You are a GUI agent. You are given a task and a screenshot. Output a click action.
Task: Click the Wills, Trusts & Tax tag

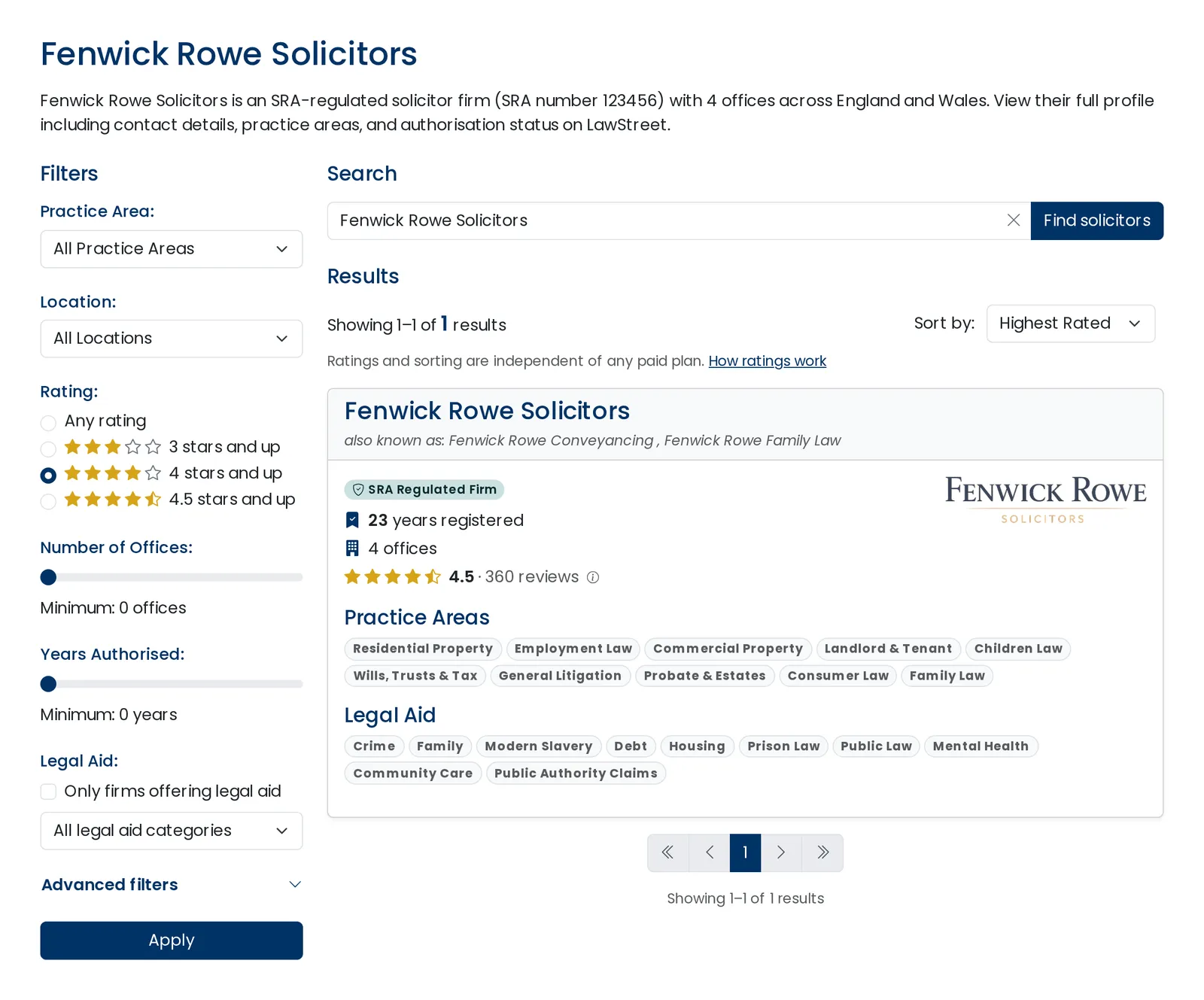pos(415,676)
